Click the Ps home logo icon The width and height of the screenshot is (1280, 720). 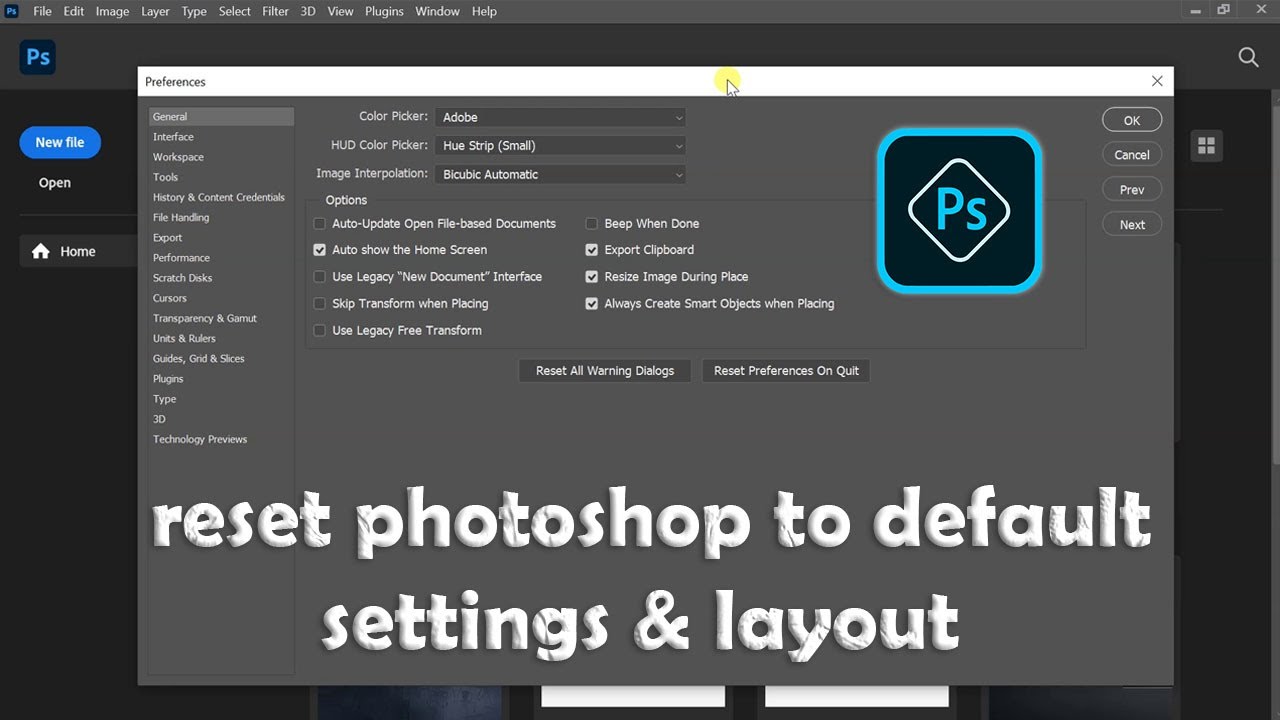[38, 57]
